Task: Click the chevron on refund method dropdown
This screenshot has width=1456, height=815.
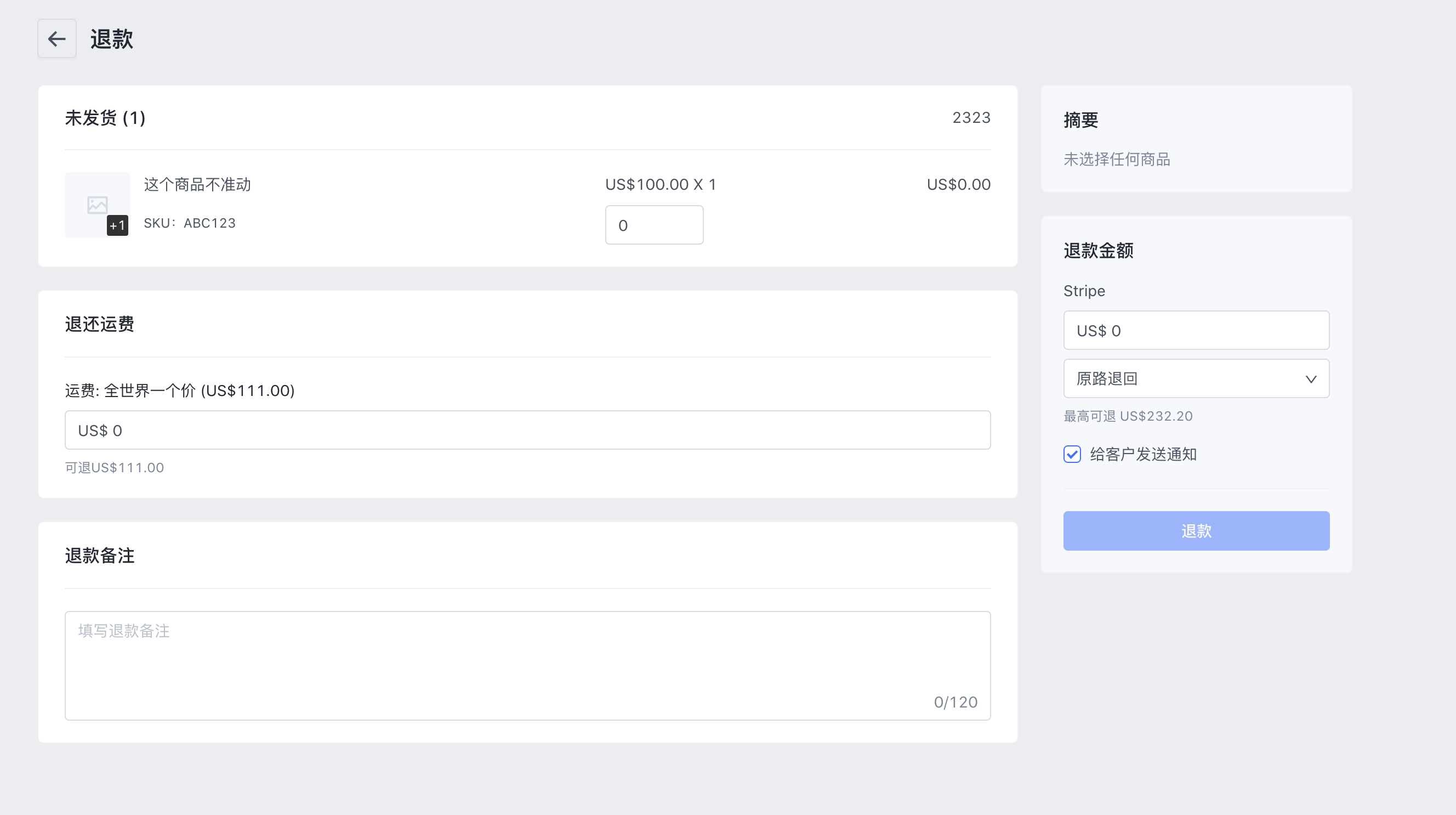Action: pyautogui.click(x=1311, y=379)
